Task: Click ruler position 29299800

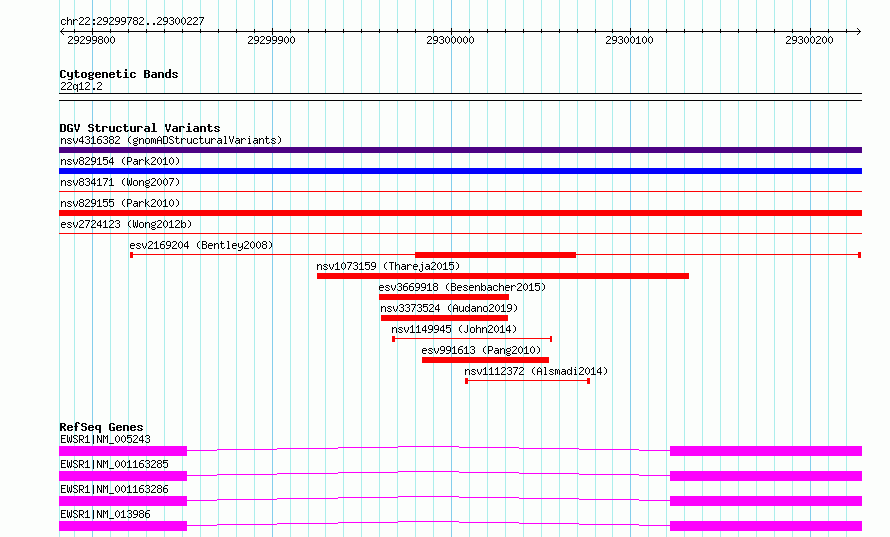Action: 91,40
